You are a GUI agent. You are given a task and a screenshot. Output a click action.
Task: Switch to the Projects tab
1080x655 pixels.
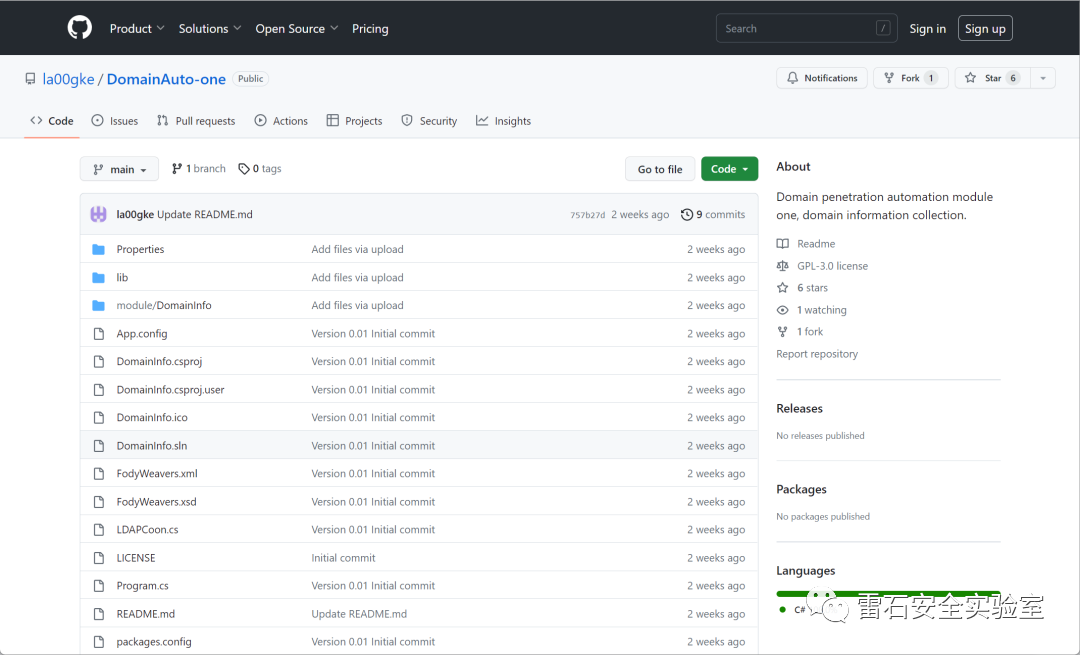[x=354, y=121]
